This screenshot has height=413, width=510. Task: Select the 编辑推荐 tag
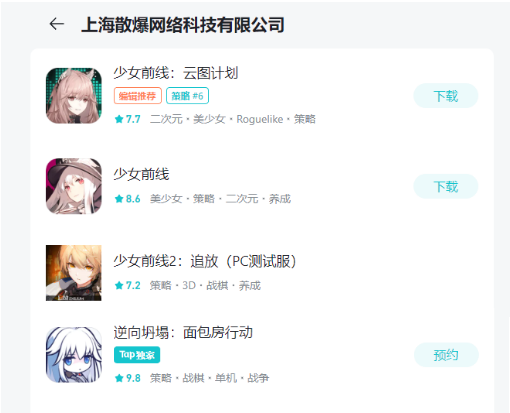[138, 96]
